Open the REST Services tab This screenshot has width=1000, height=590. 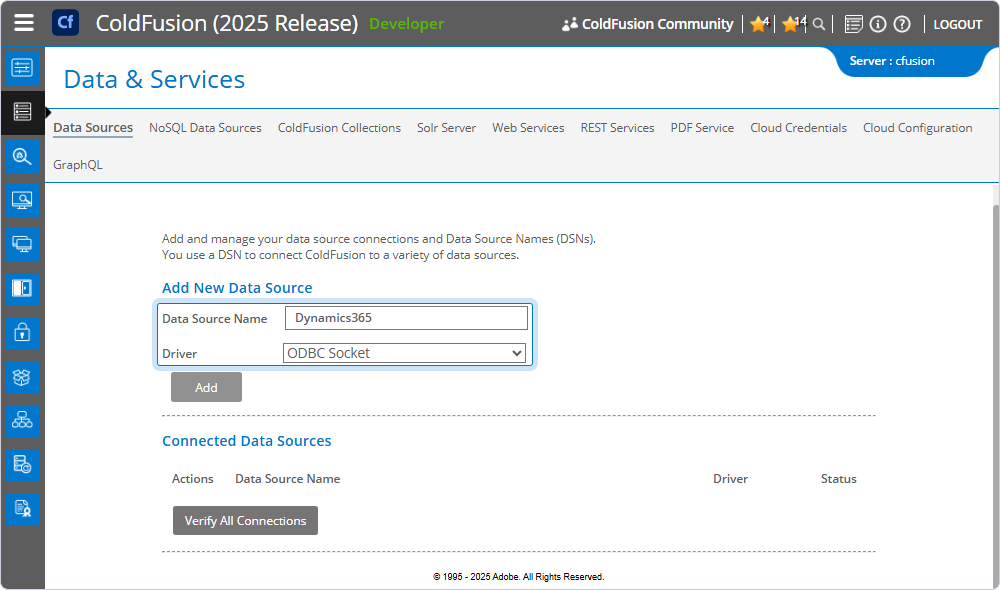617,128
